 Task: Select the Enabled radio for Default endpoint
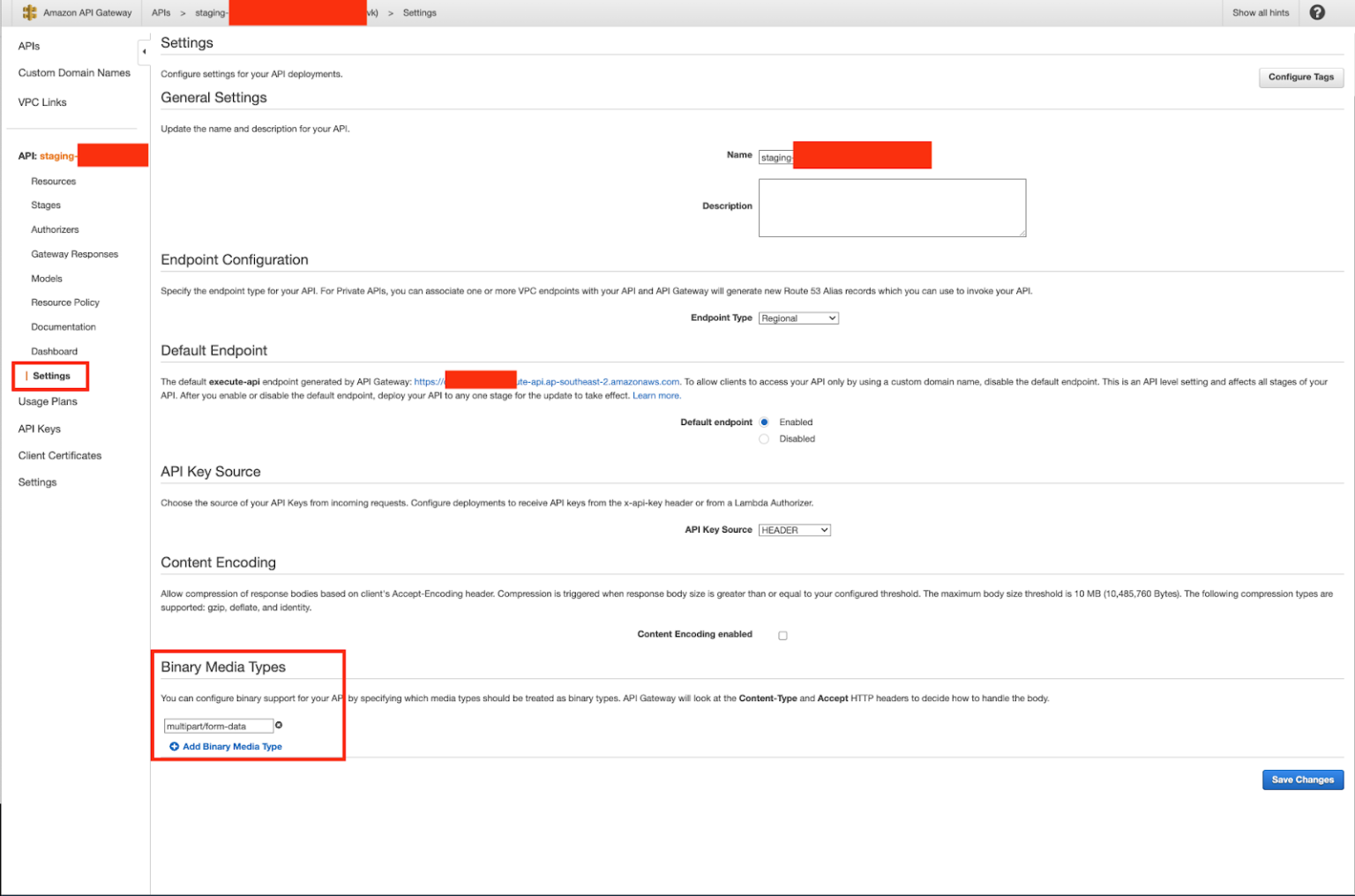(764, 422)
